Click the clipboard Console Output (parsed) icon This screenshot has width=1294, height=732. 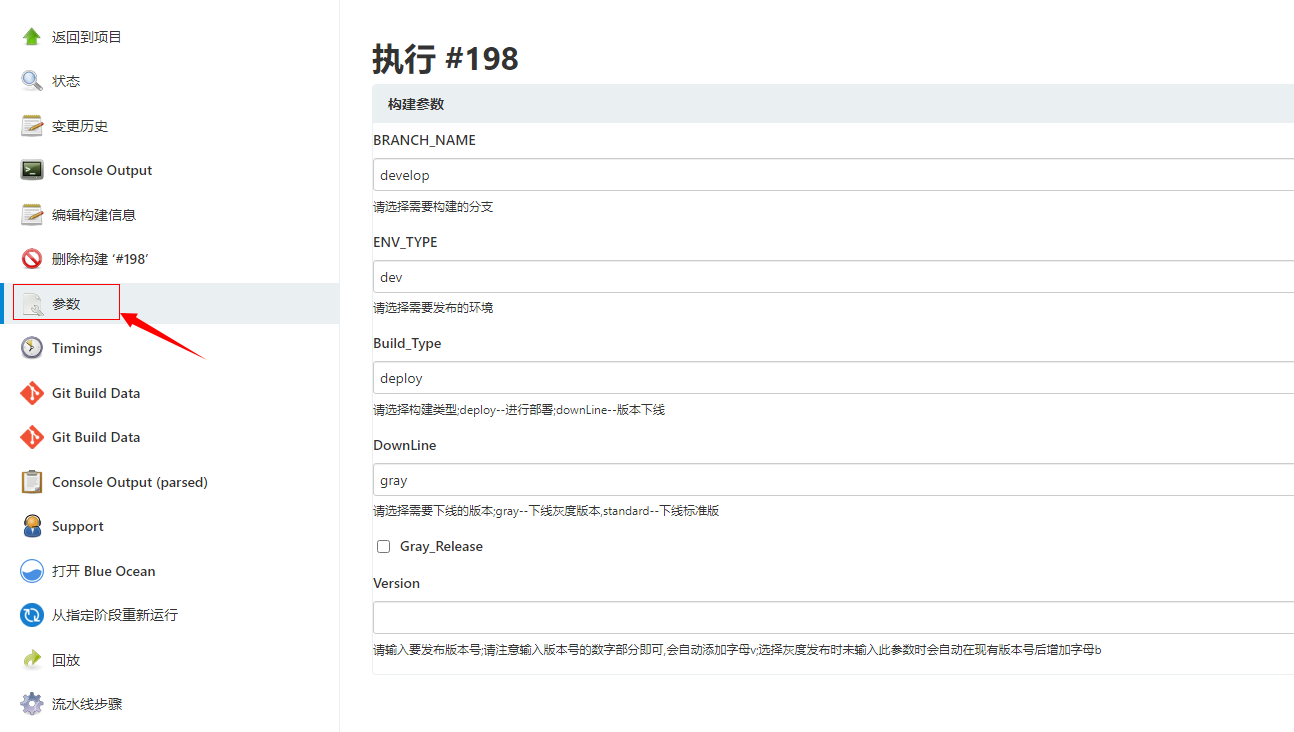pos(32,482)
